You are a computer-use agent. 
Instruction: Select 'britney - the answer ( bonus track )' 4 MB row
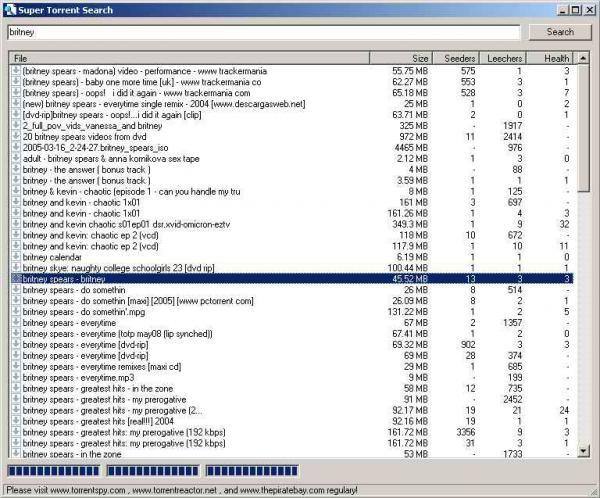[292, 169]
